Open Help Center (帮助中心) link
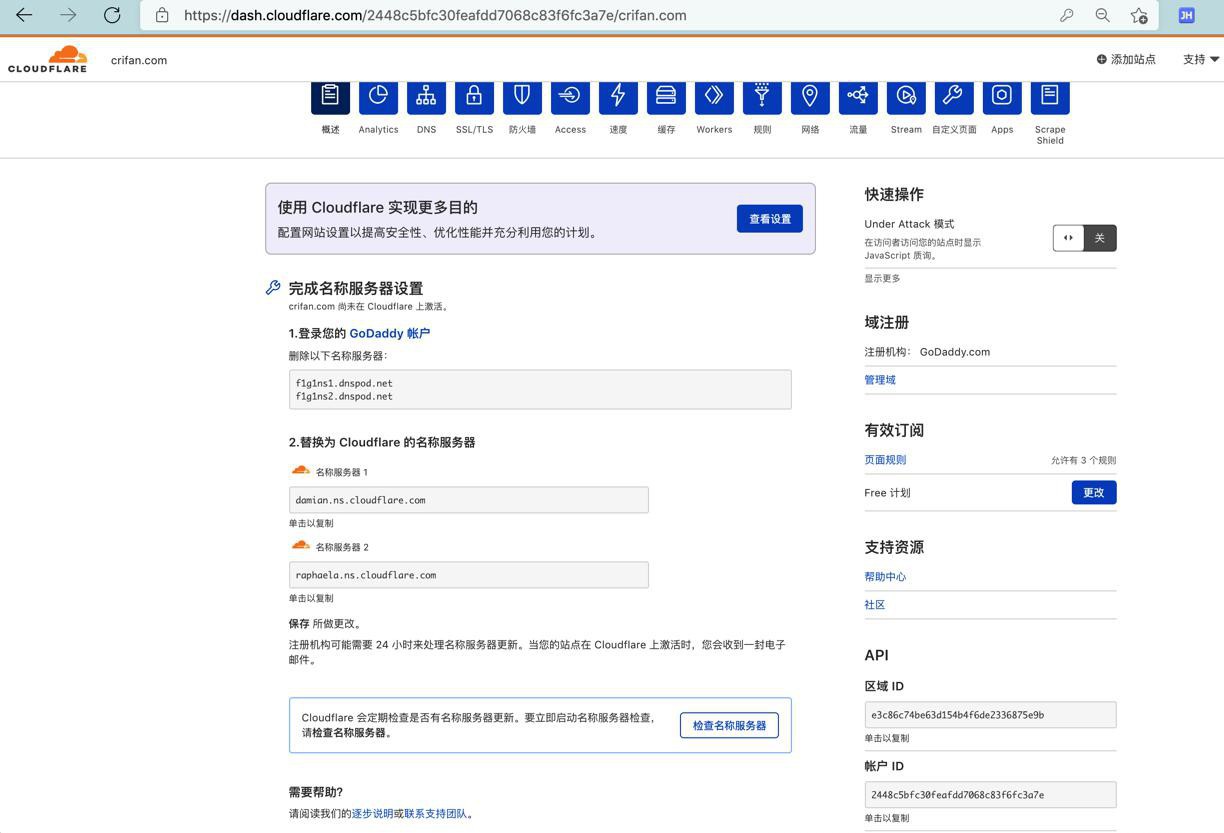The image size is (1224, 833). 885,577
